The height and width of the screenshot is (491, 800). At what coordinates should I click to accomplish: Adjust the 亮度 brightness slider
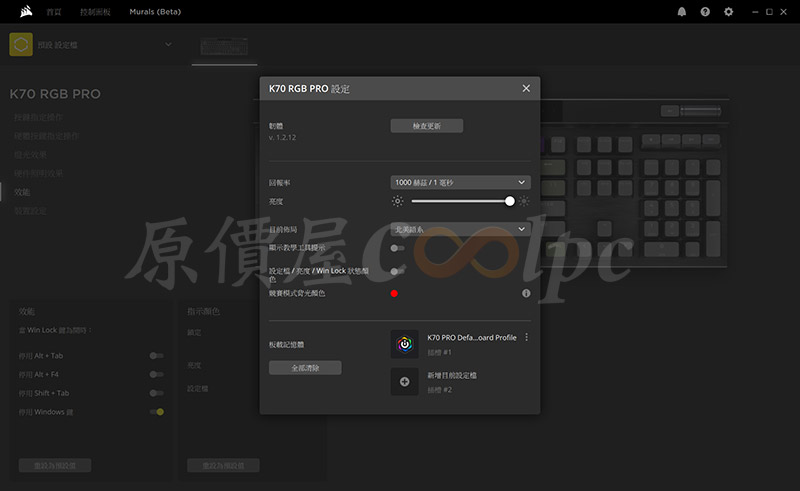[461, 201]
